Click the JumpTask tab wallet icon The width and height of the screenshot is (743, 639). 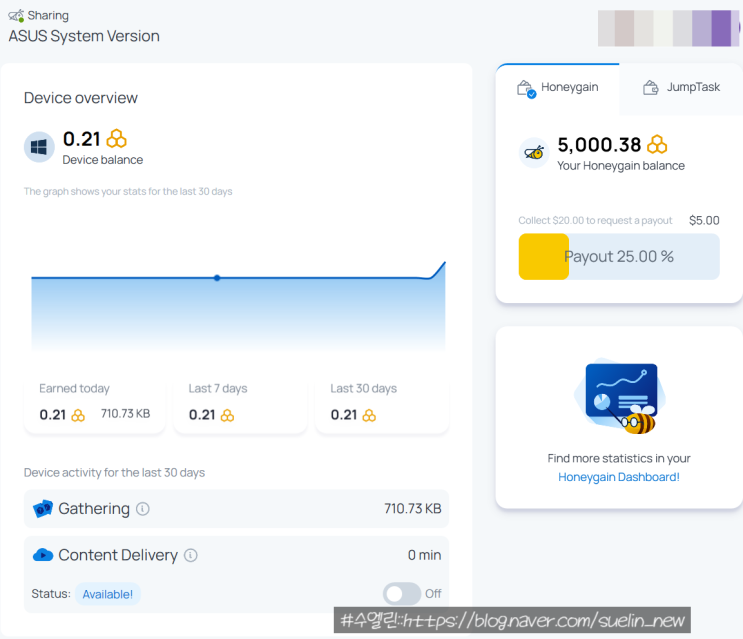(651, 88)
